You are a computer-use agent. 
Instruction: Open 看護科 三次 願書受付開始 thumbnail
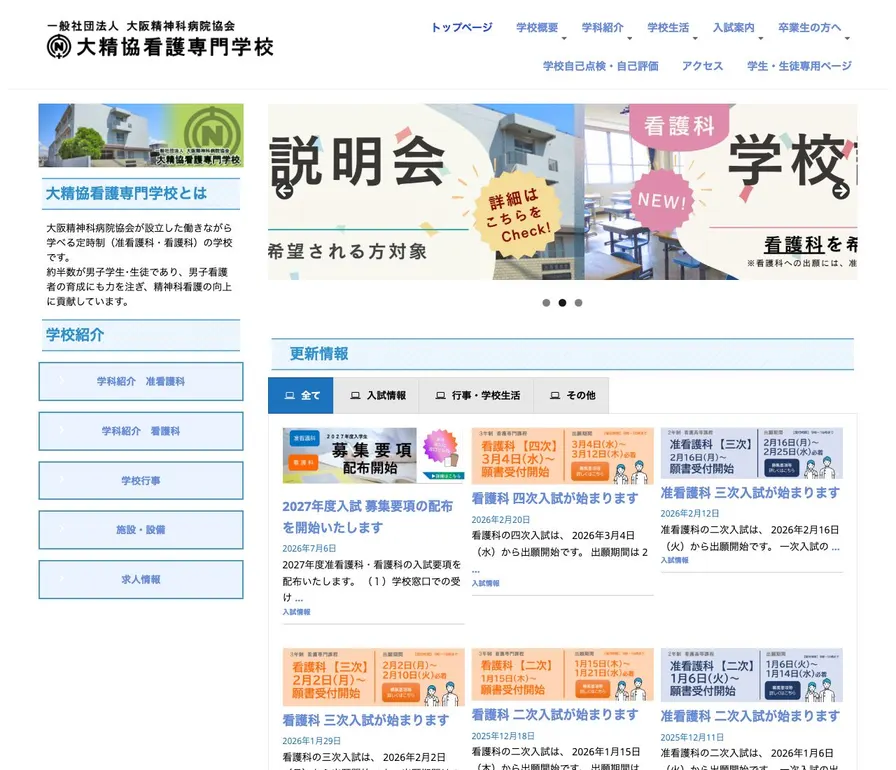click(x=373, y=677)
